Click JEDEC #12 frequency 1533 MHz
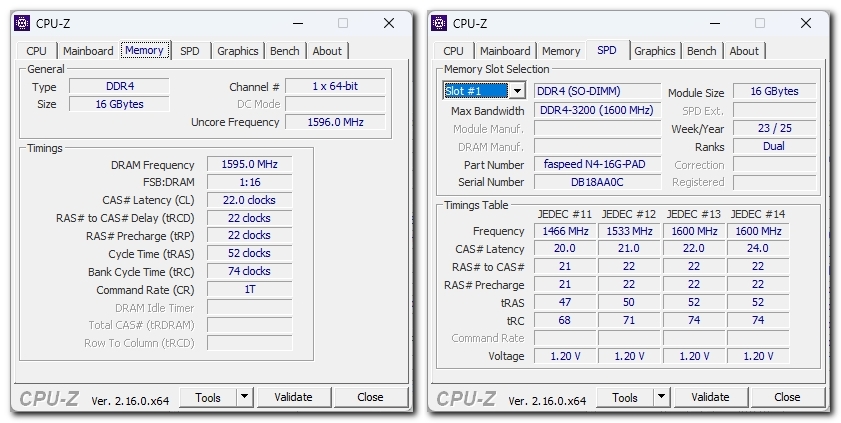Image resolution: width=841 pixels, height=423 pixels. [630, 231]
